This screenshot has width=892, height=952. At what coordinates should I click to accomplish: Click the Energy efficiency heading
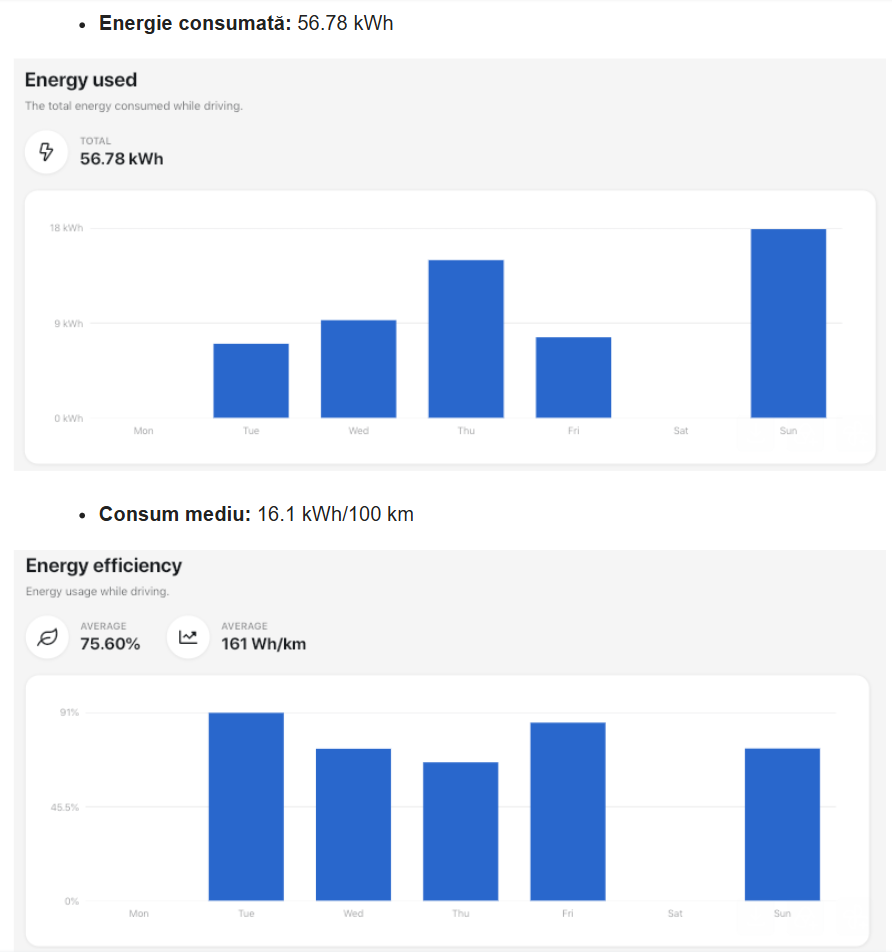tap(104, 566)
